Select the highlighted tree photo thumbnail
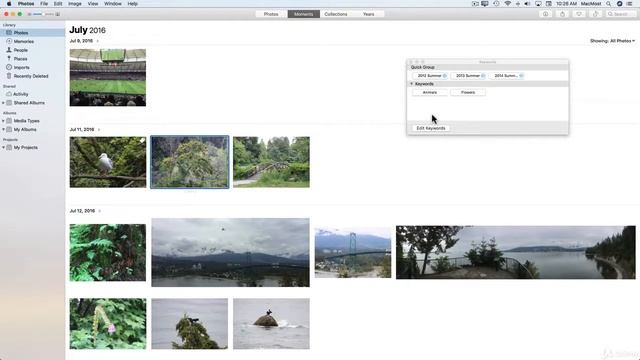This screenshot has width=640, height=360. tap(190, 162)
